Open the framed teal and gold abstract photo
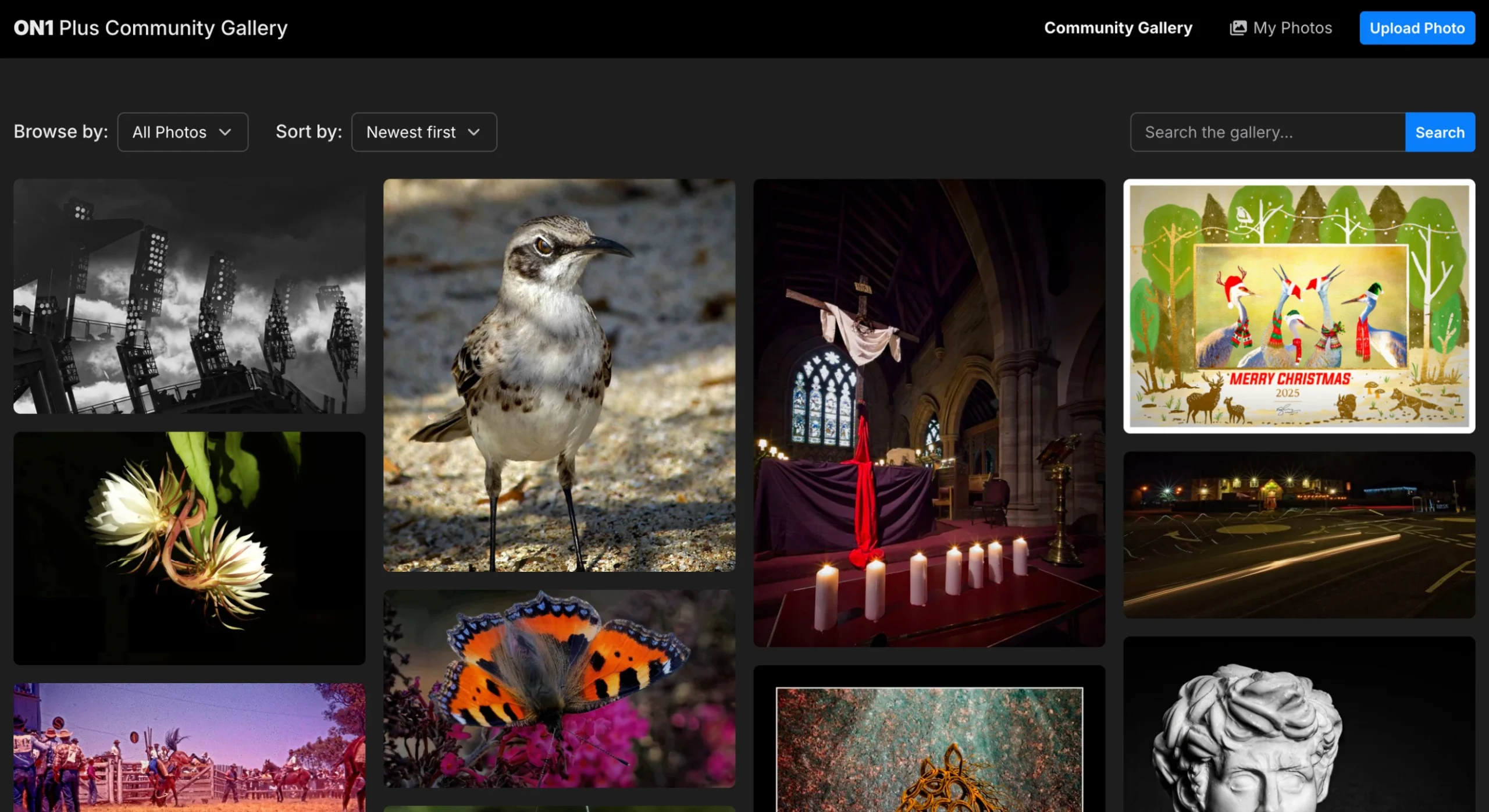The image size is (1489, 812). click(929, 739)
